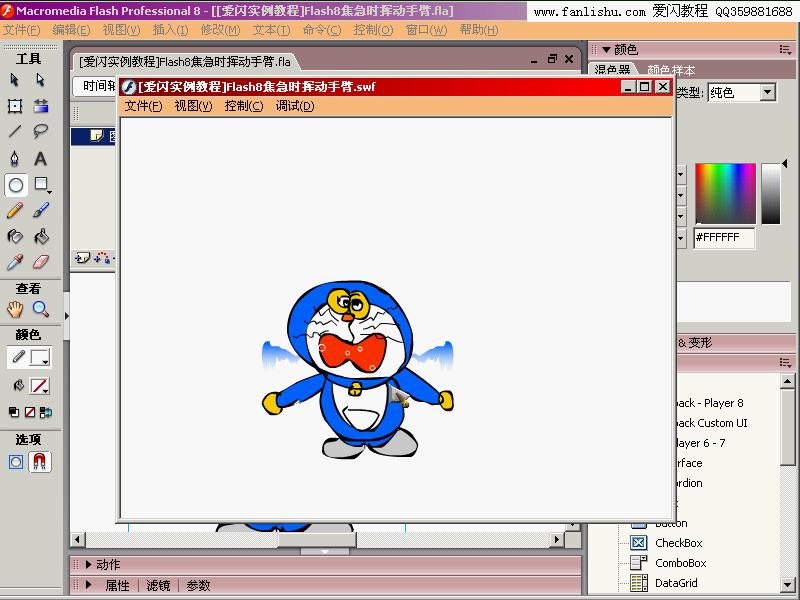The width and height of the screenshot is (800, 600).
Task: Open main Flash 帮助 menu
Action: [479, 30]
